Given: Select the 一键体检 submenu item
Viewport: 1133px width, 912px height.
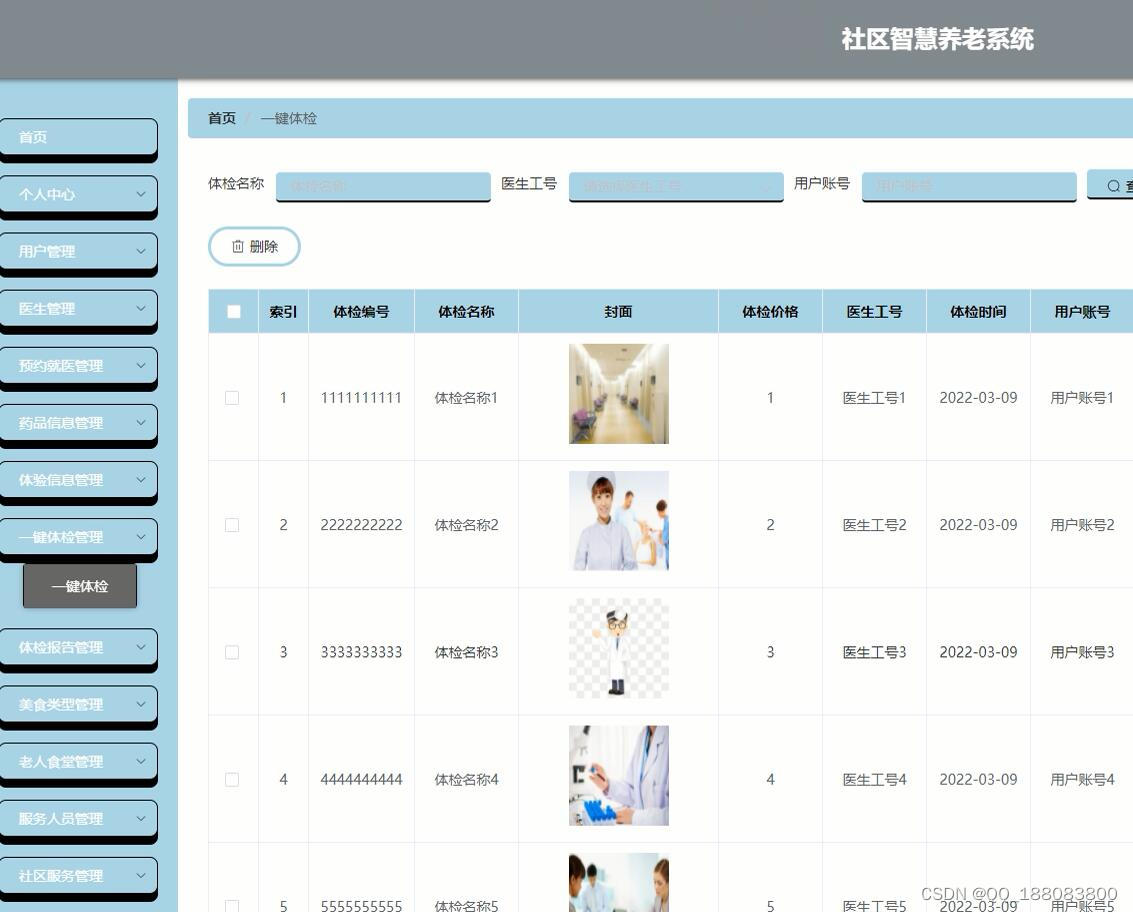Looking at the screenshot, I should tap(79, 586).
